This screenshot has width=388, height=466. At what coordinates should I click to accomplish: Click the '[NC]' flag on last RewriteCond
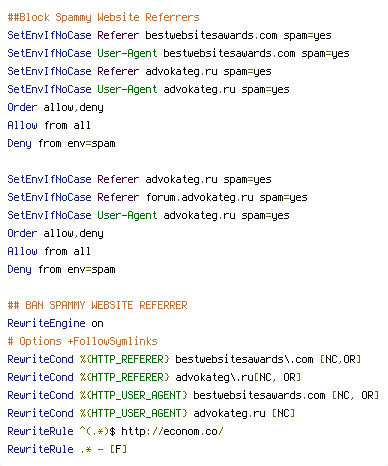[x=283, y=413]
